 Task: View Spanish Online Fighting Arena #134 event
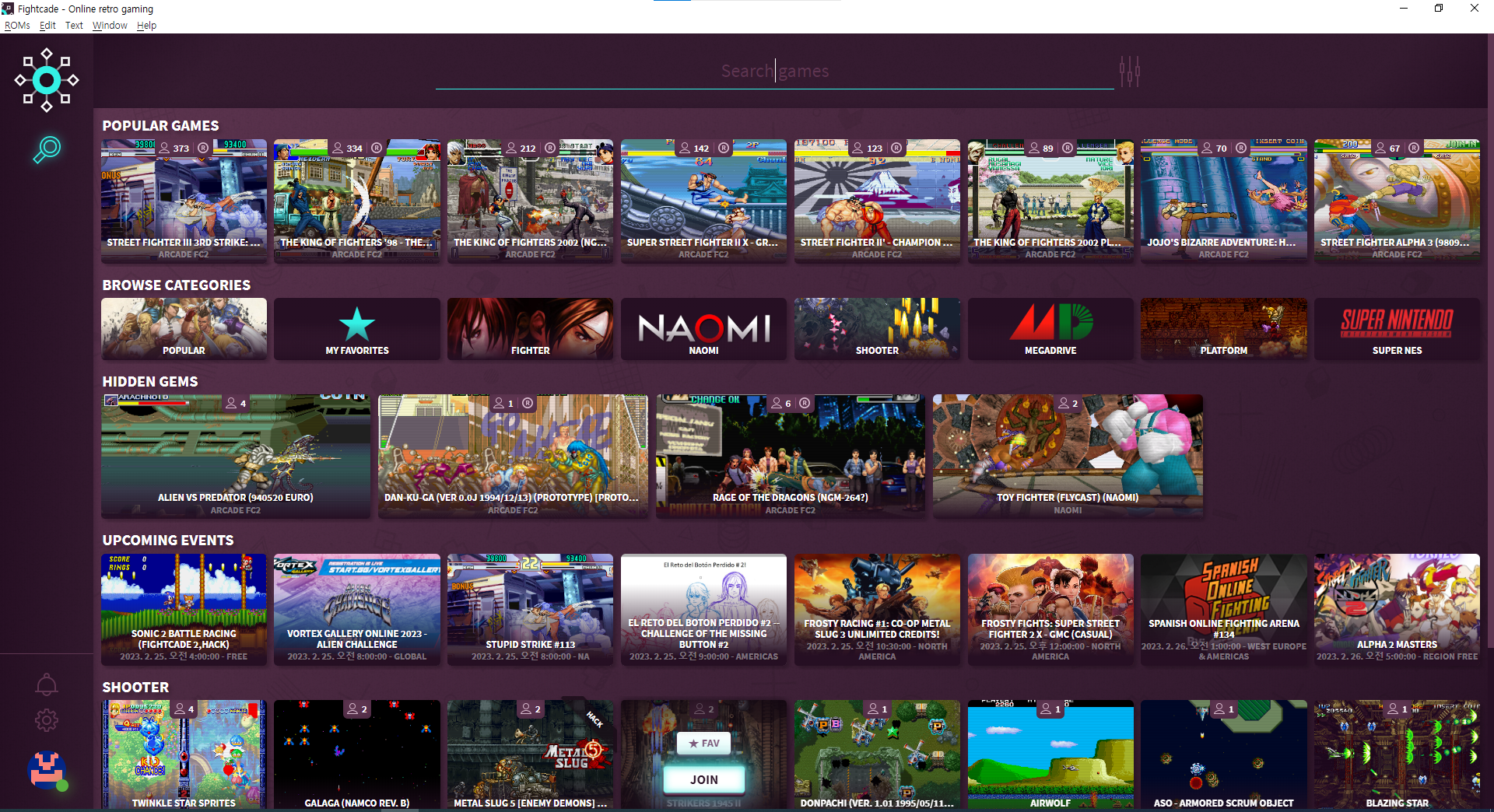[1224, 609]
